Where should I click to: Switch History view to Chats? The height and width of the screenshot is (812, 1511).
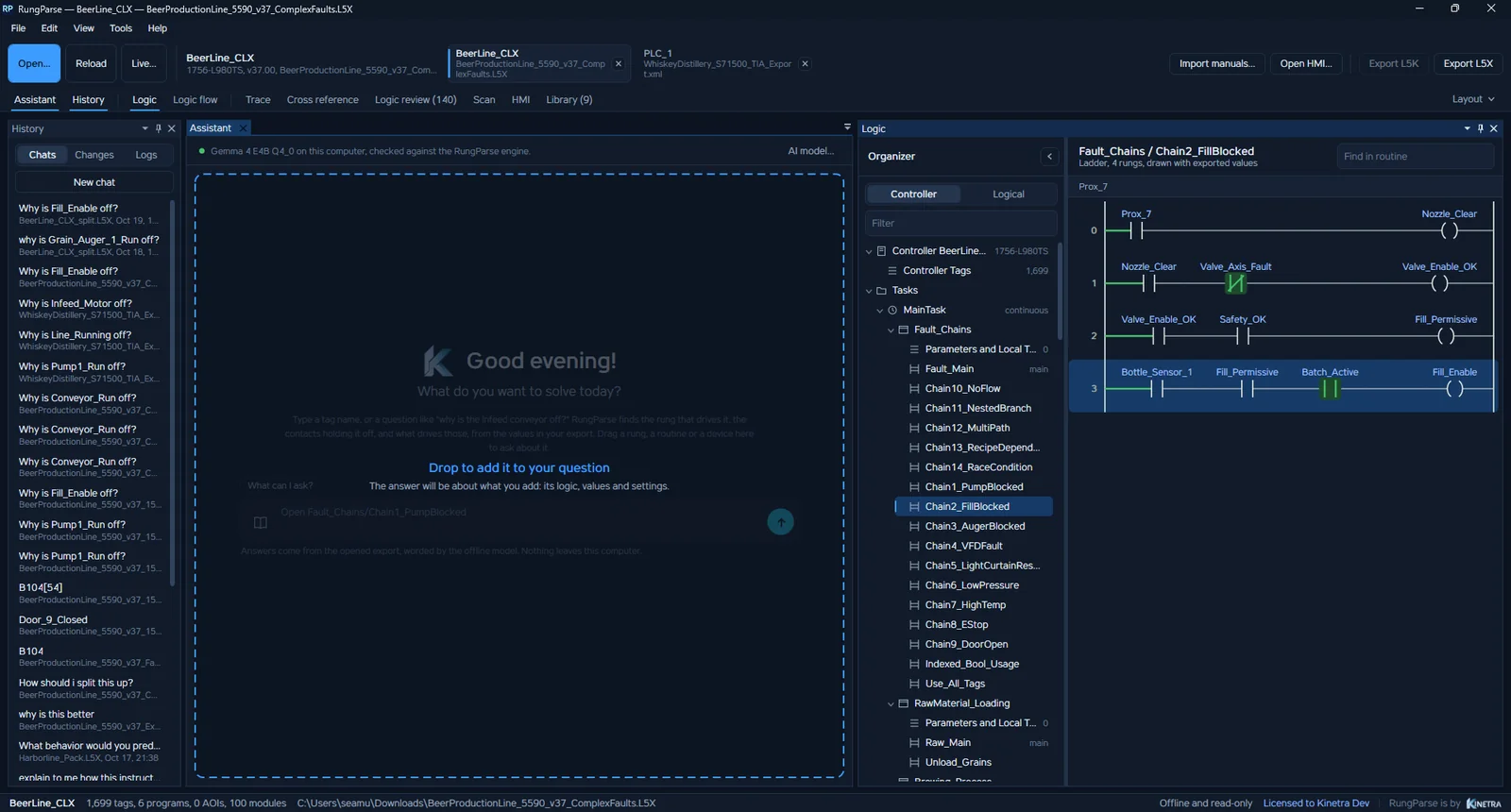[x=42, y=155]
